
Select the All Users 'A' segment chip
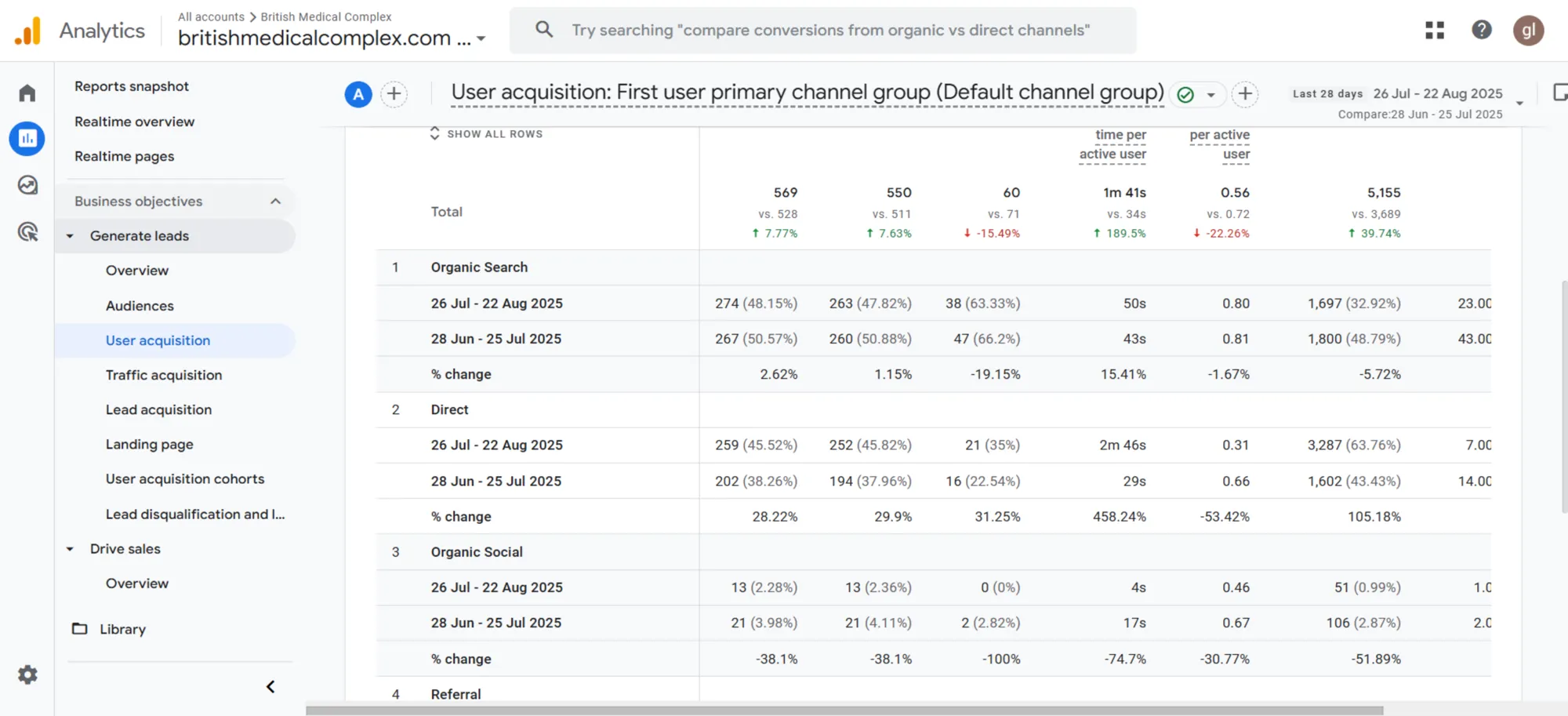point(358,94)
